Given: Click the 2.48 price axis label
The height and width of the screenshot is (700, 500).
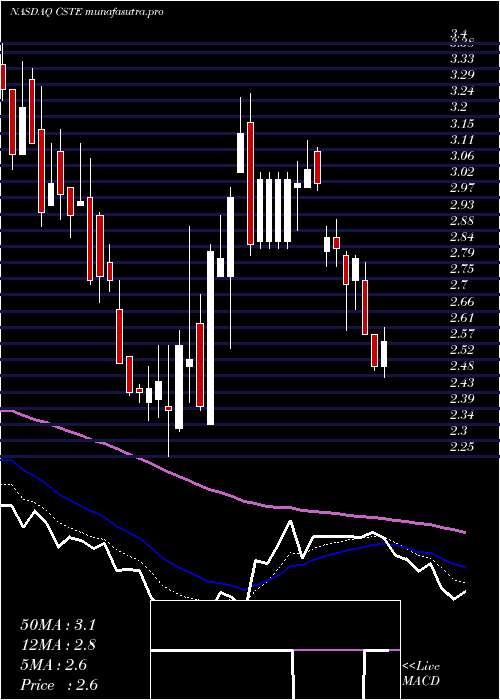Looking at the screenshot, I should (462, 366).
